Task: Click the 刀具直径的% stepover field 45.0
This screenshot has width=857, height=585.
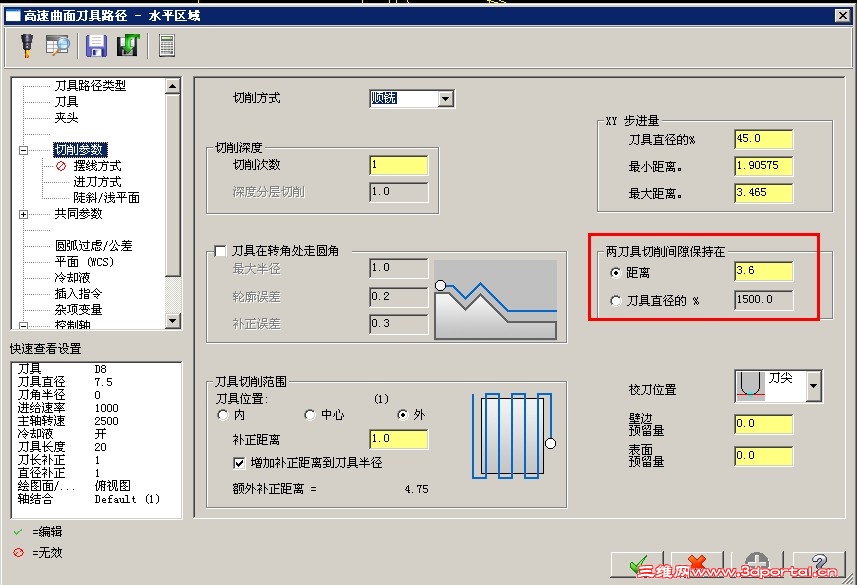Action: click(x=763, y=139)
